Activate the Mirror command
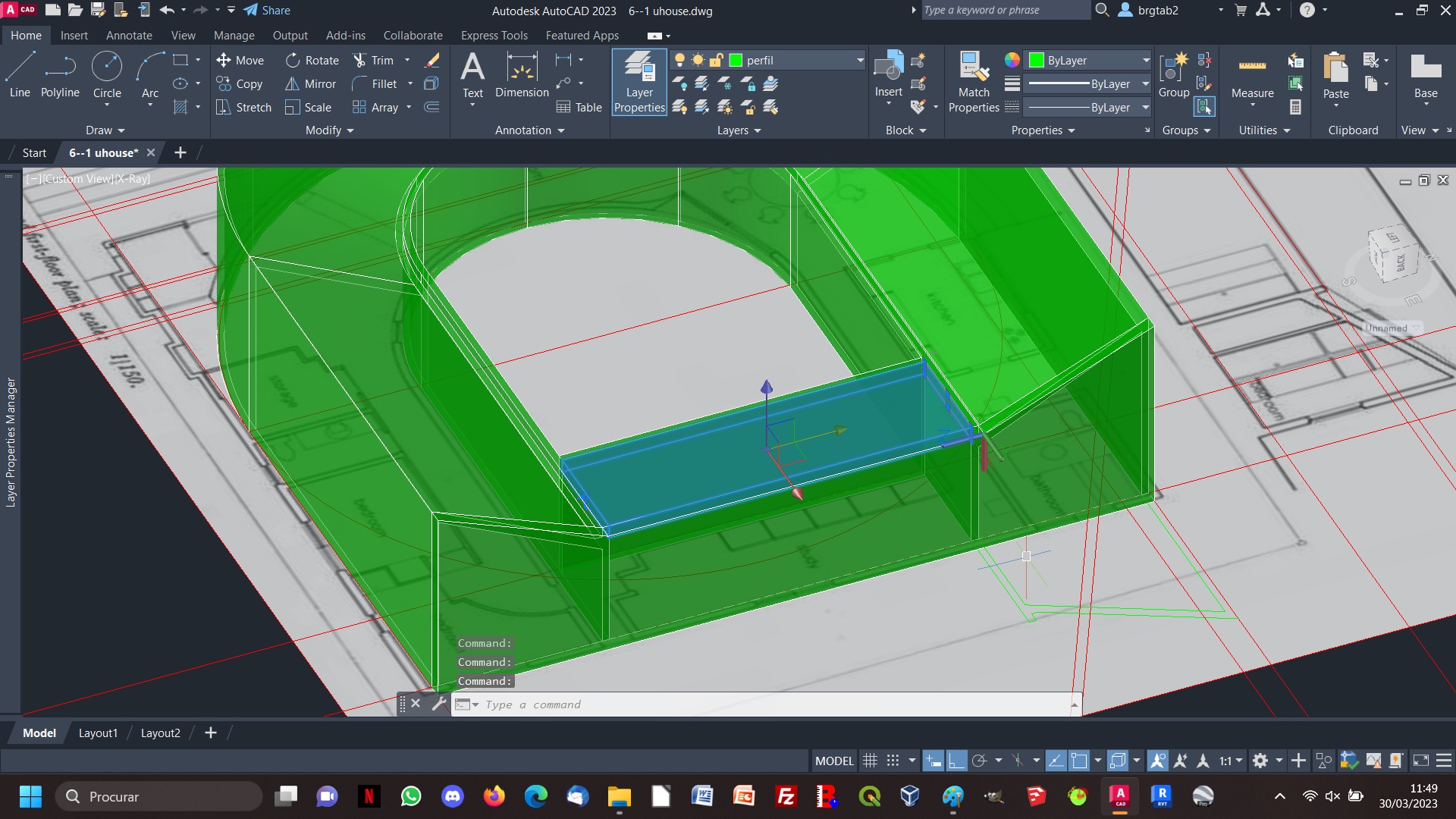1456x819 pixels. (310, 83)
